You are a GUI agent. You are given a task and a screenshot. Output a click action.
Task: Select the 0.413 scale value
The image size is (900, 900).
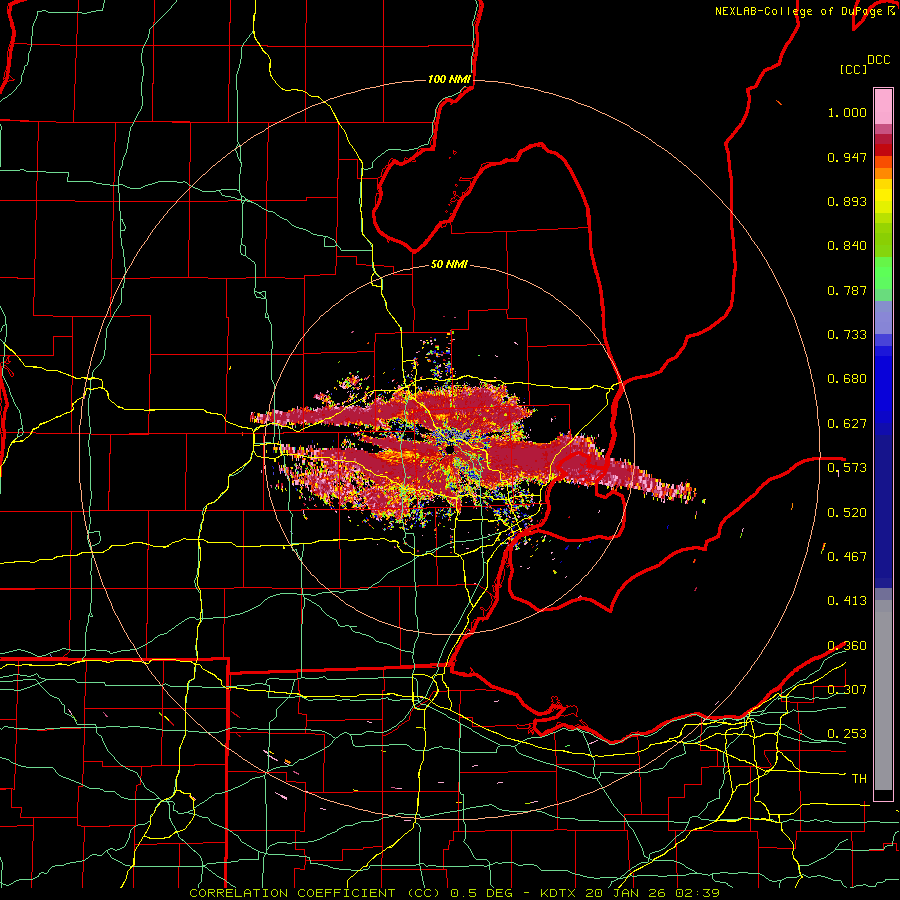[847, 601]
